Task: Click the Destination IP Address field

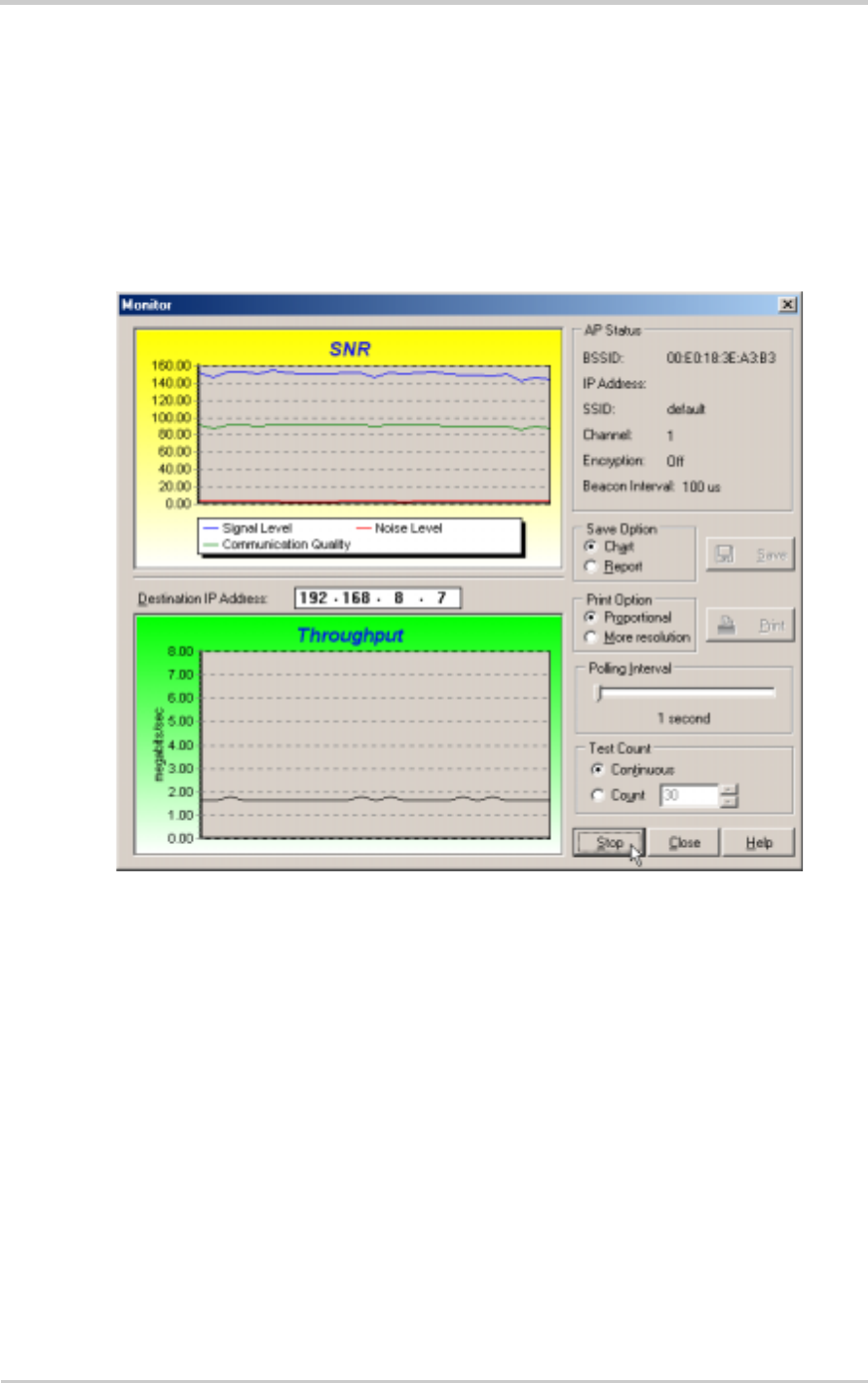Action: coord(377,597)
